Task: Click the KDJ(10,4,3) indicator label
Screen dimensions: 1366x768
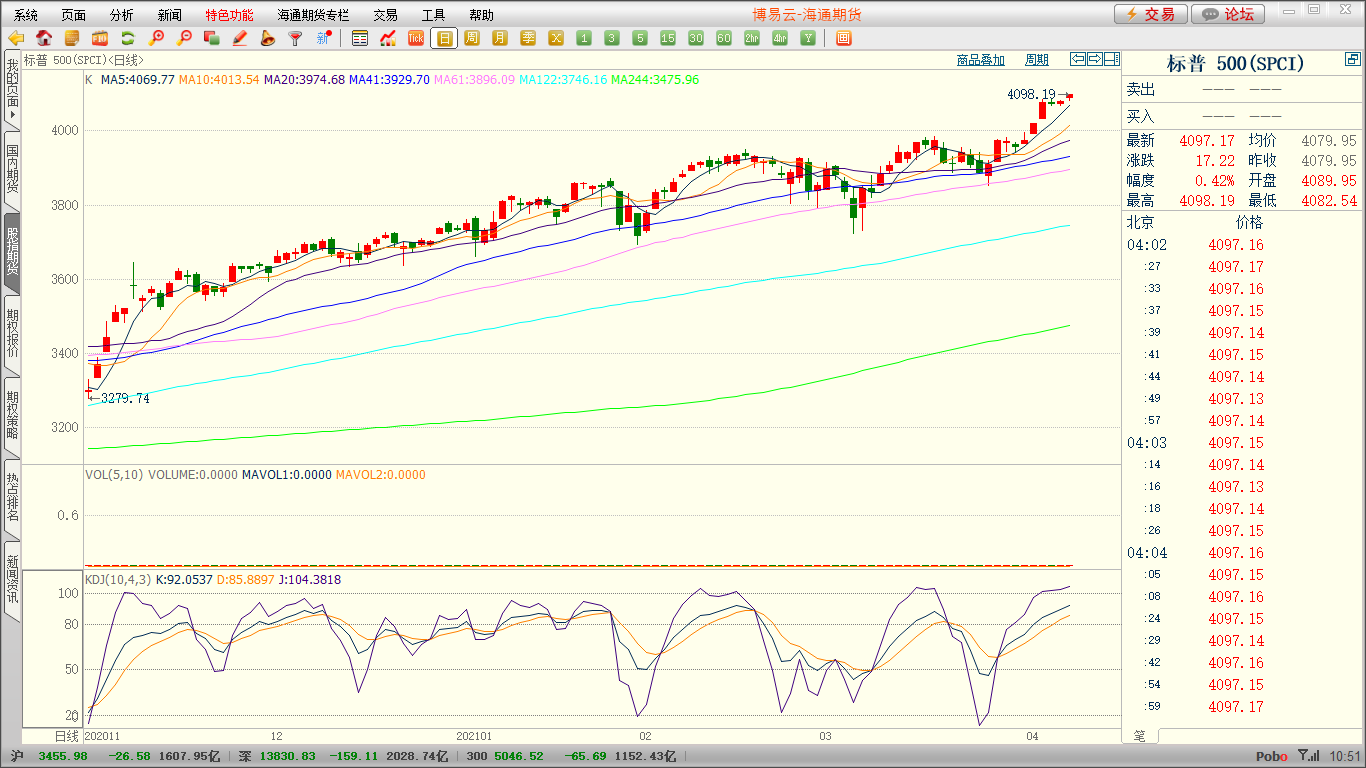Action: [118, 579]
